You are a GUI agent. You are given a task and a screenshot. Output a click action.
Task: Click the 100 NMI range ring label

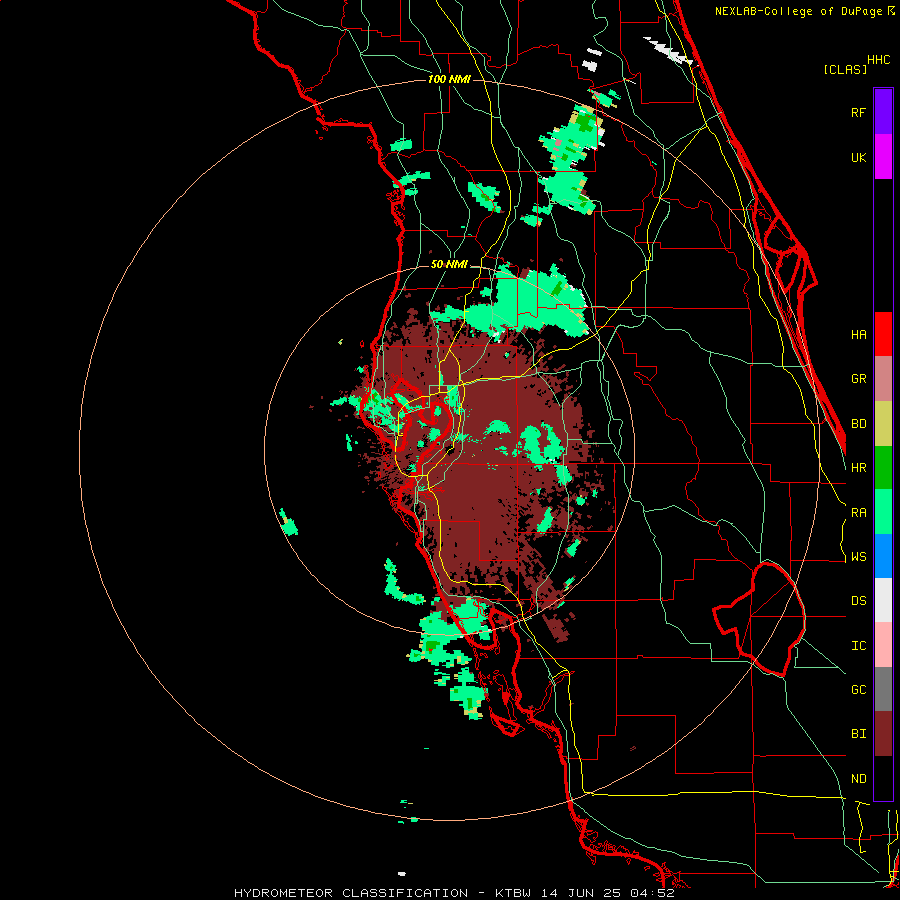449,79
